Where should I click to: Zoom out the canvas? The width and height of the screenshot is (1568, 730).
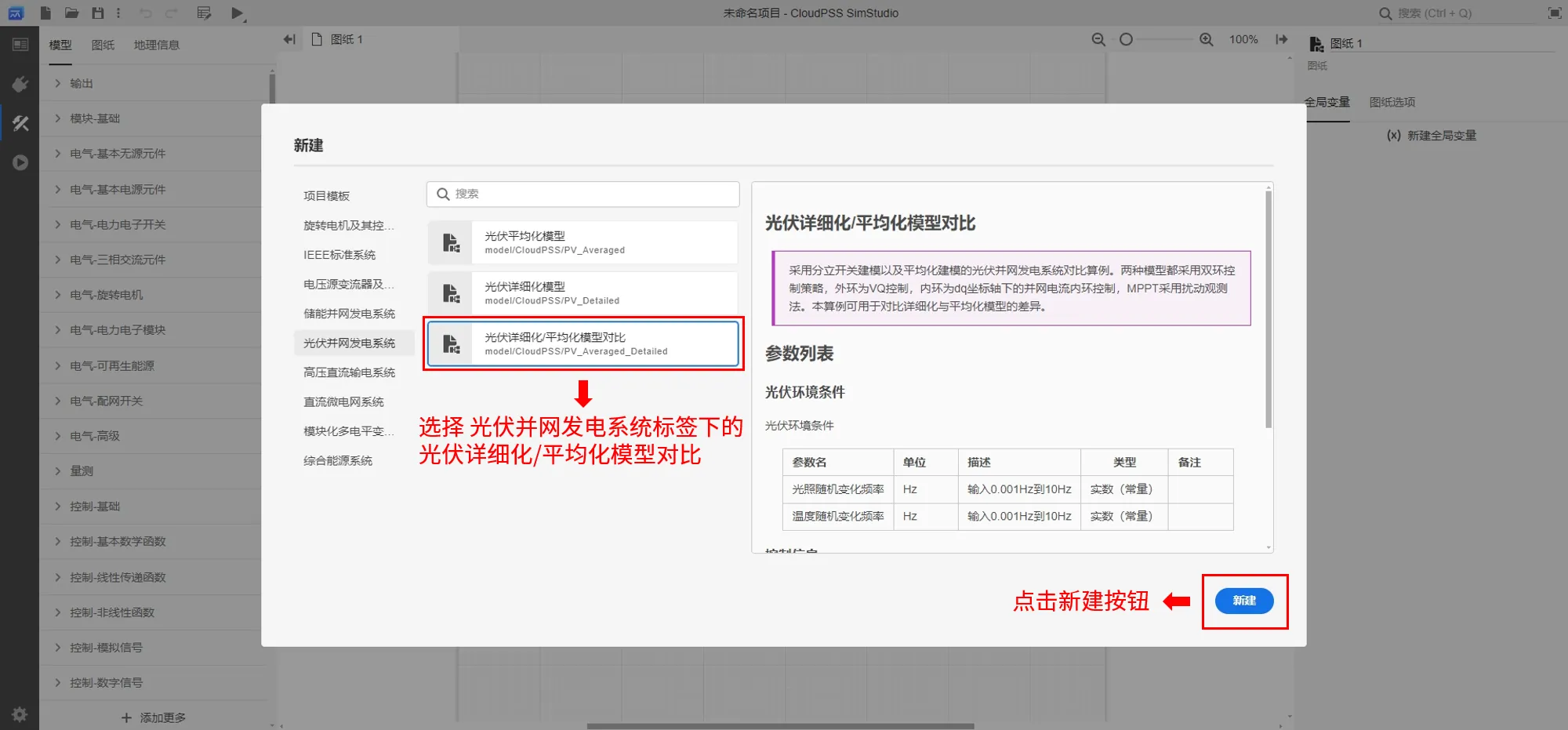pyautogui.click(x=1098, y=39)
